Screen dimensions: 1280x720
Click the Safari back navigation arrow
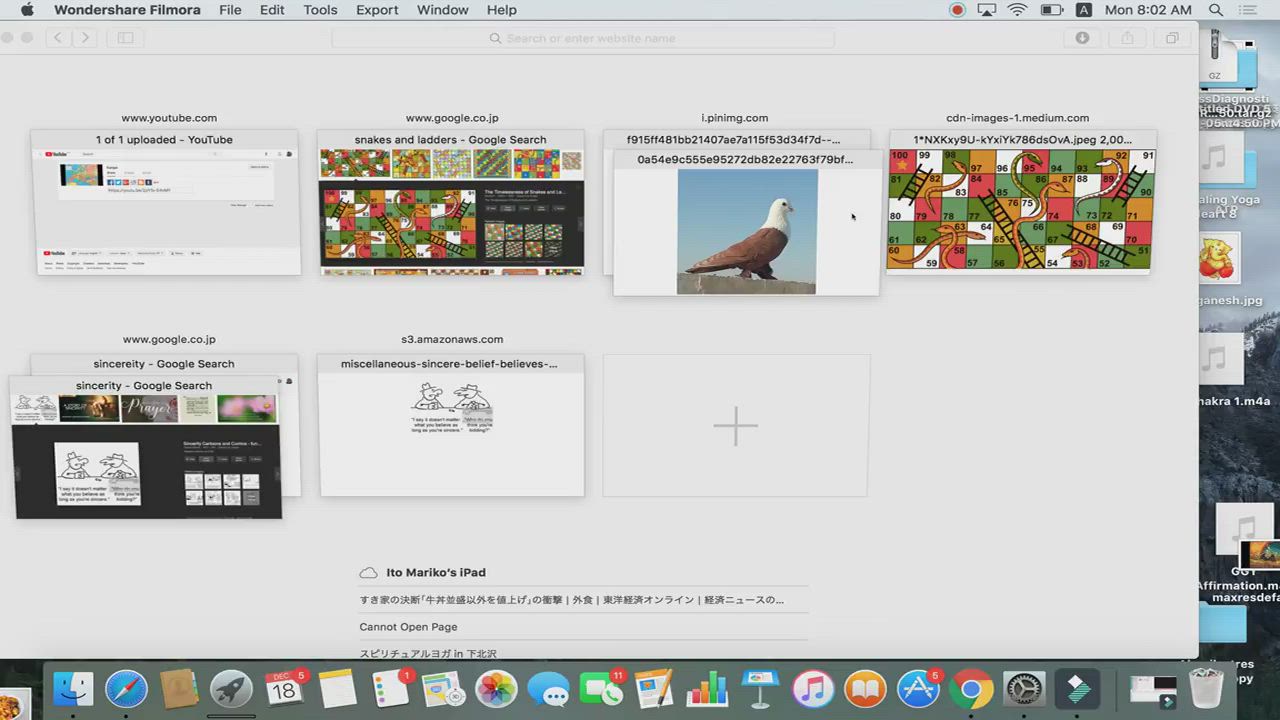[x=58, y=38]
